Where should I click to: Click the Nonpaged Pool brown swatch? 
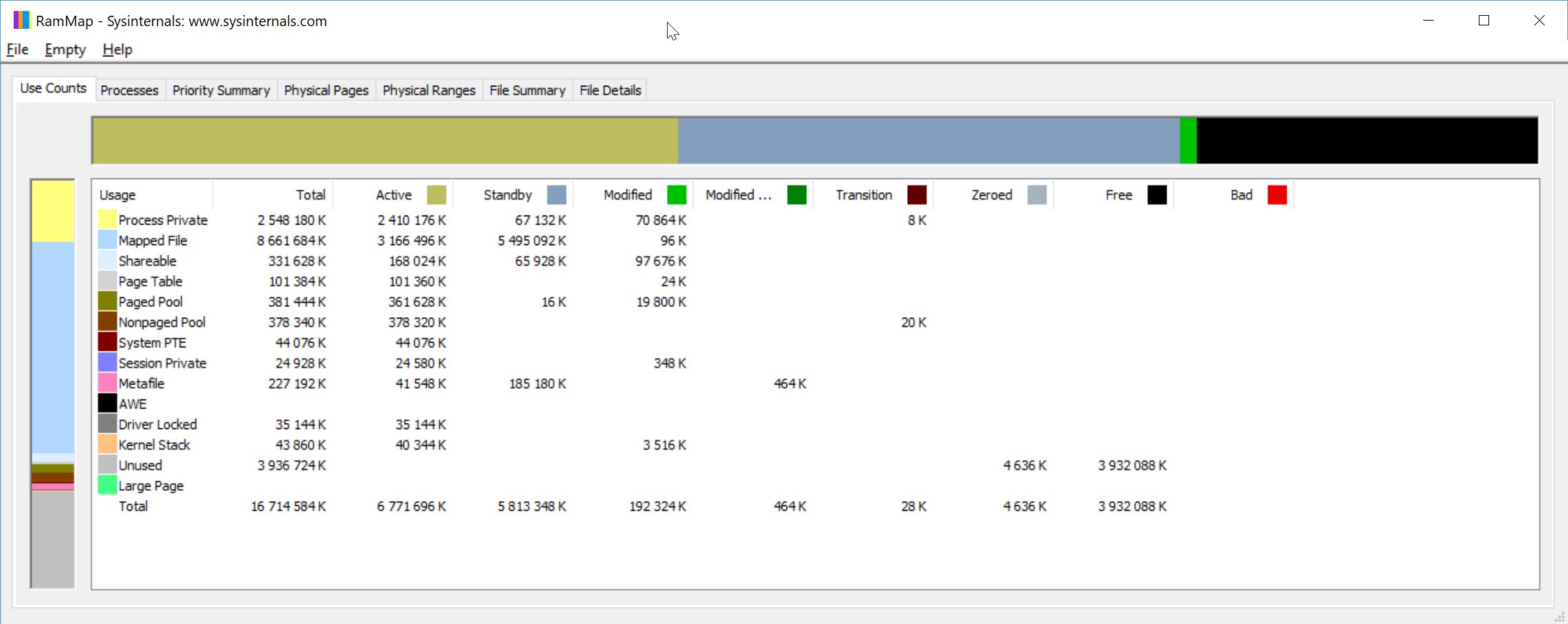coord(107,322)
